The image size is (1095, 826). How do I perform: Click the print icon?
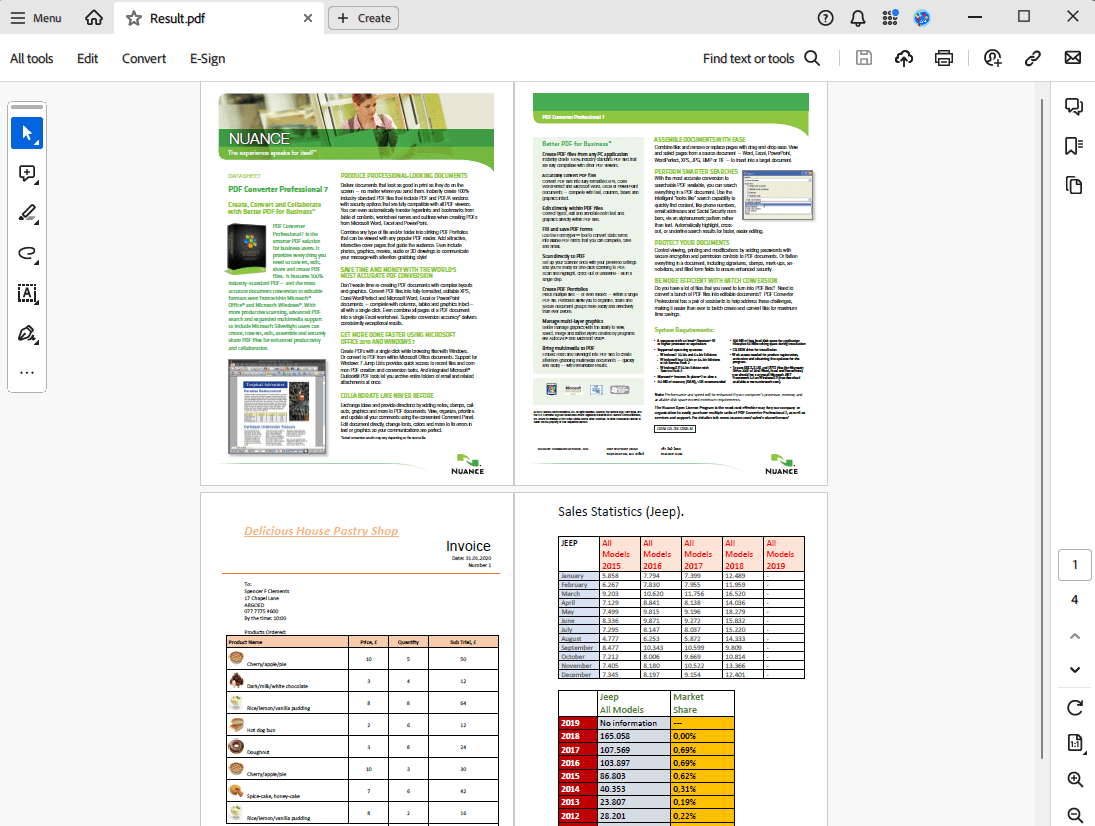click(944, 58)
